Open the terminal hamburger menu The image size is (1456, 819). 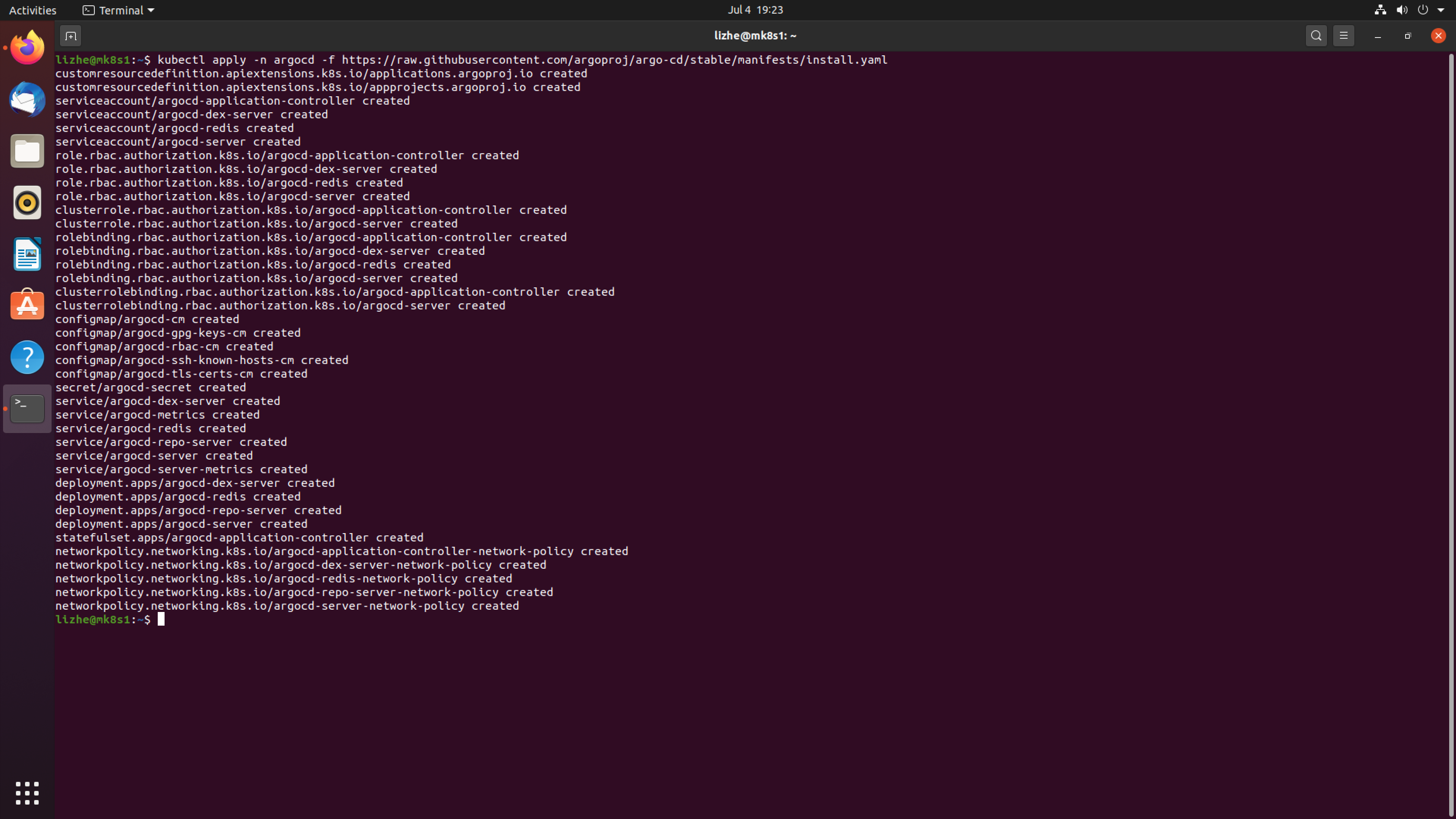[1343, 36]
